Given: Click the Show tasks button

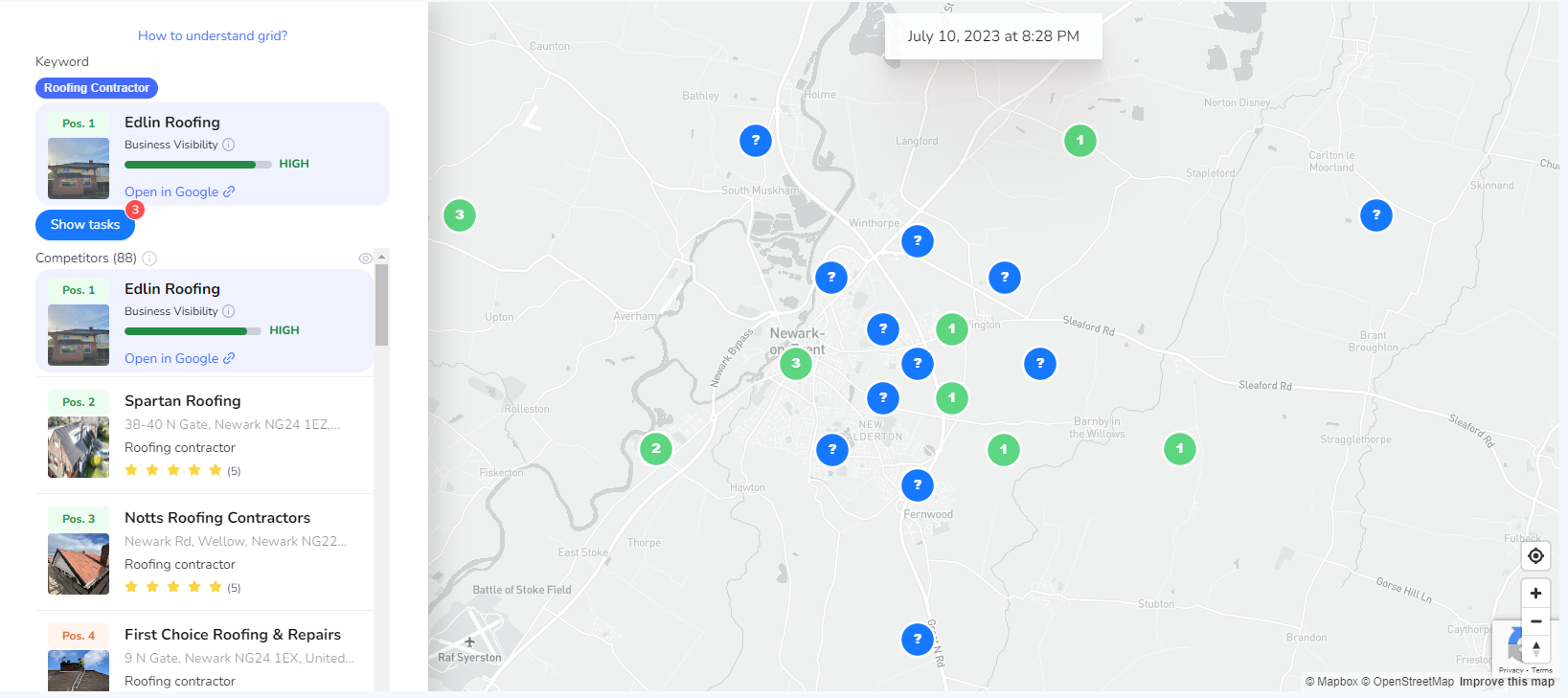Looking at the screenshot, I should 85,224.
